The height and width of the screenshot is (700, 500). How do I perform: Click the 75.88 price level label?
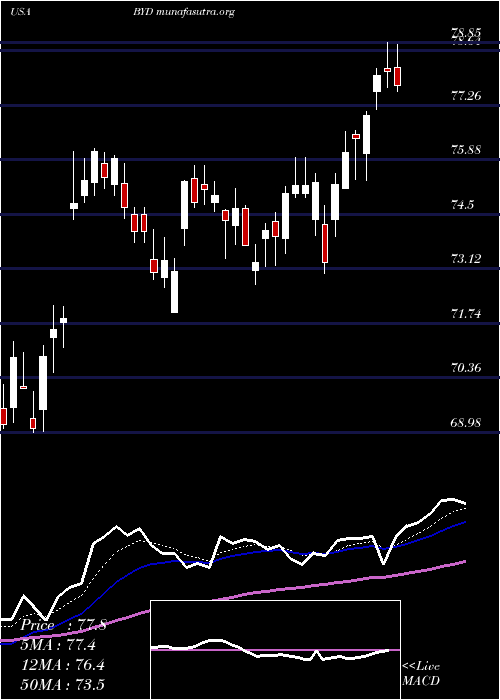coord(466,149)
